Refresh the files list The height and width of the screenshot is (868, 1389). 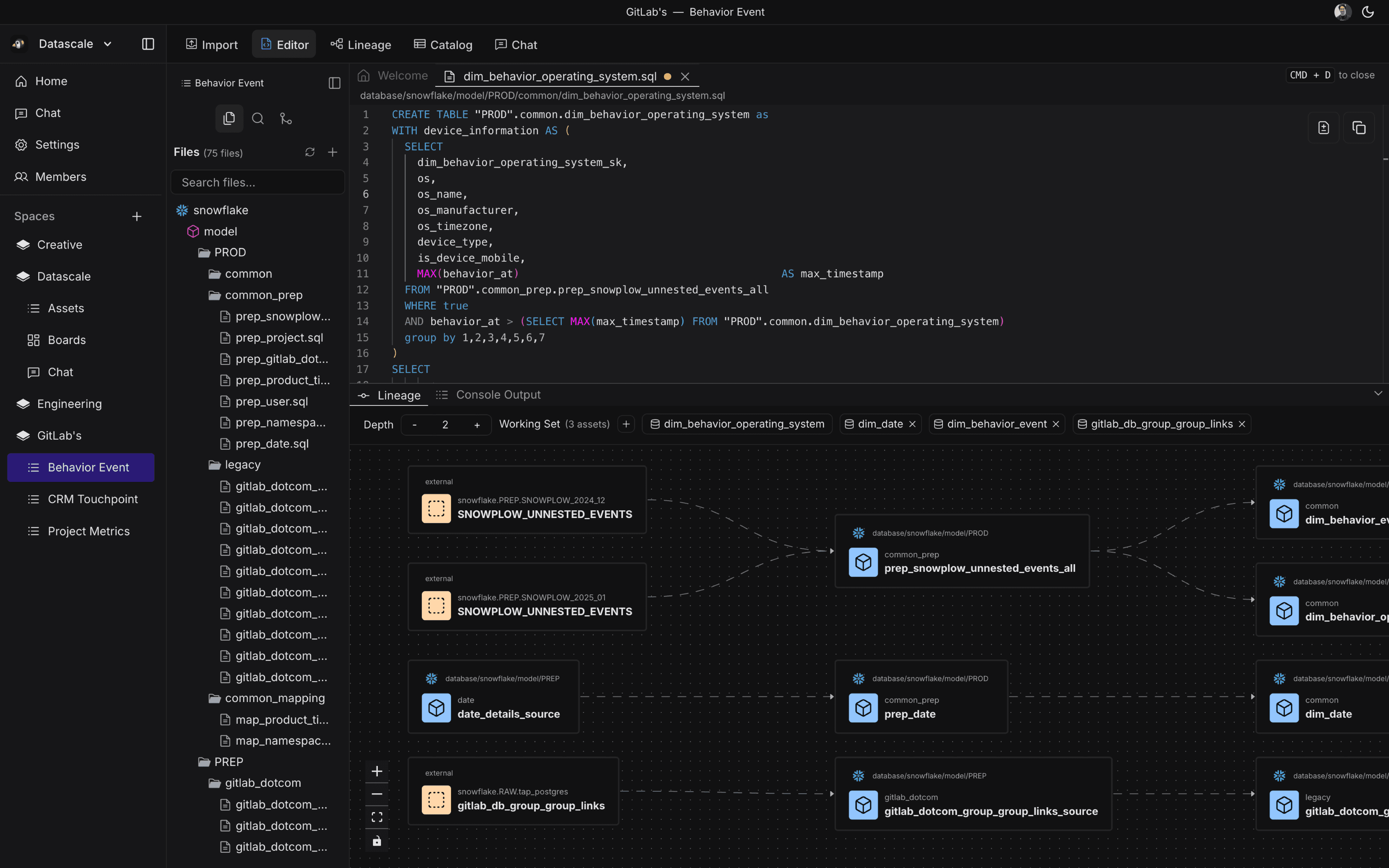(310, 152)
